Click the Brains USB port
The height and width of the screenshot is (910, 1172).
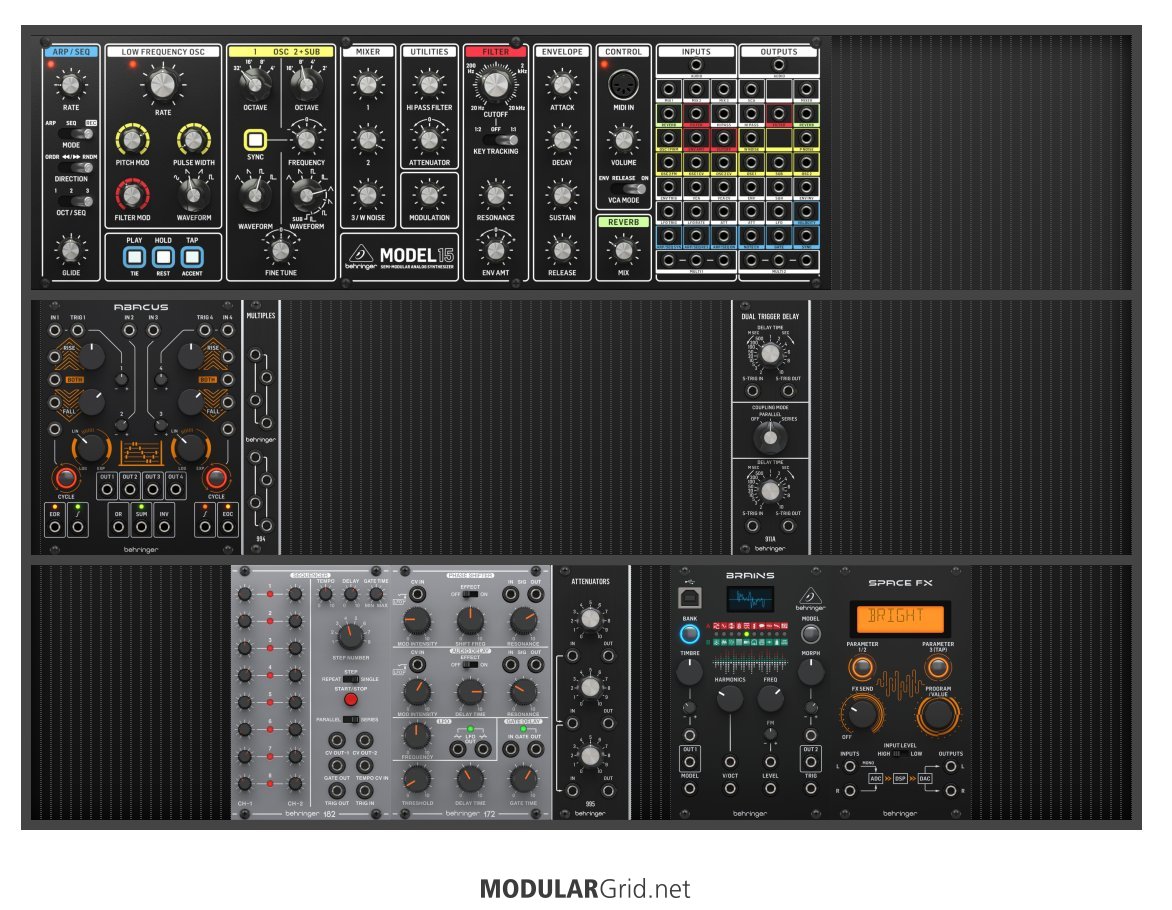tap(689, 597)
